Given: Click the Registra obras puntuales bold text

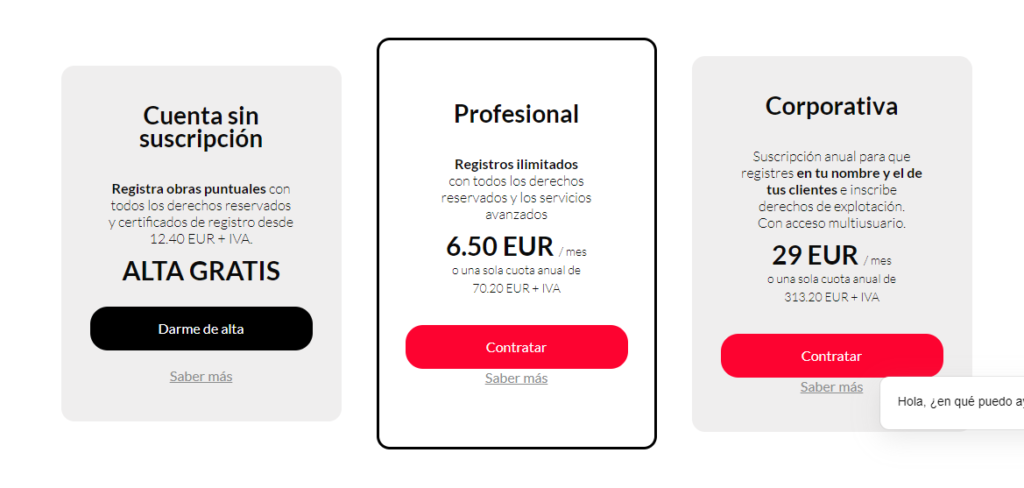Looking at the screenshot, I should [189, 189].
